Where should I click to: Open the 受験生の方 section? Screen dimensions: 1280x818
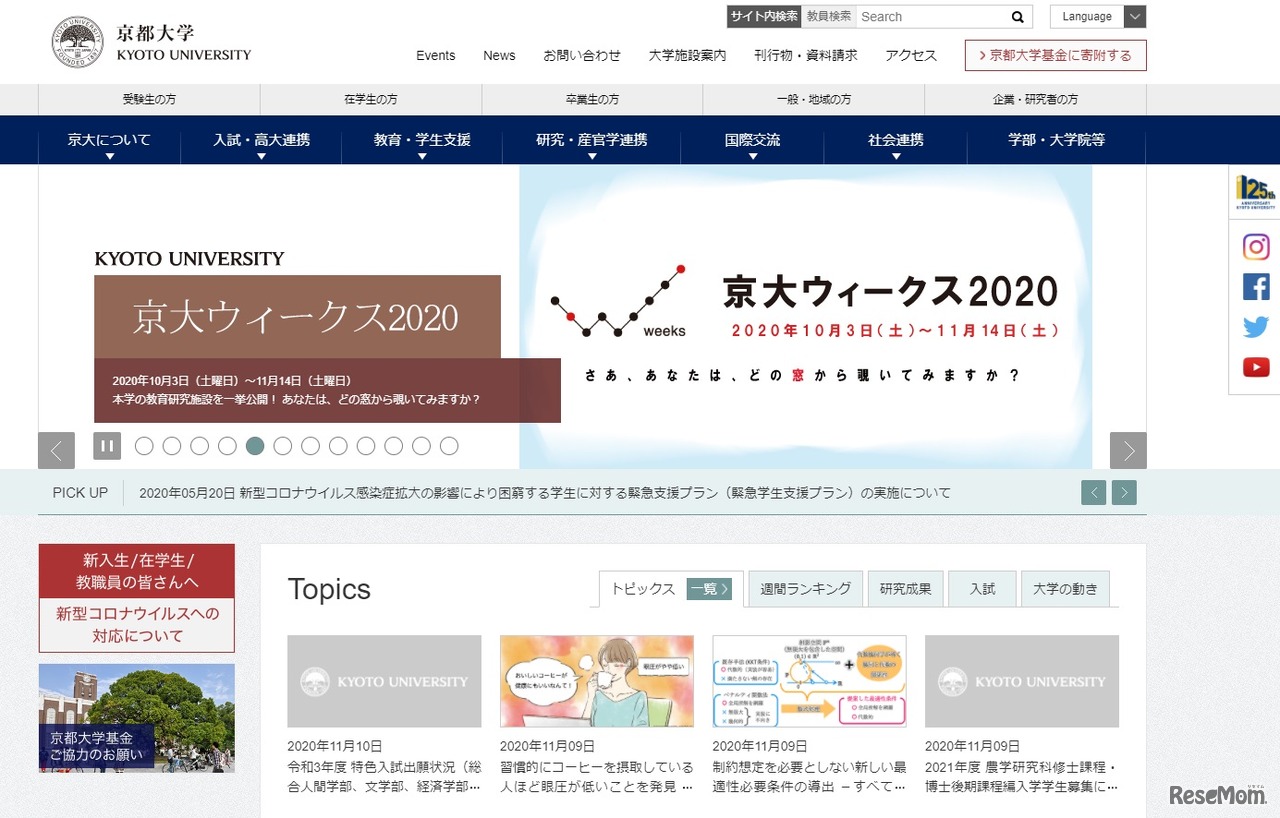click(x=149, y=100)
